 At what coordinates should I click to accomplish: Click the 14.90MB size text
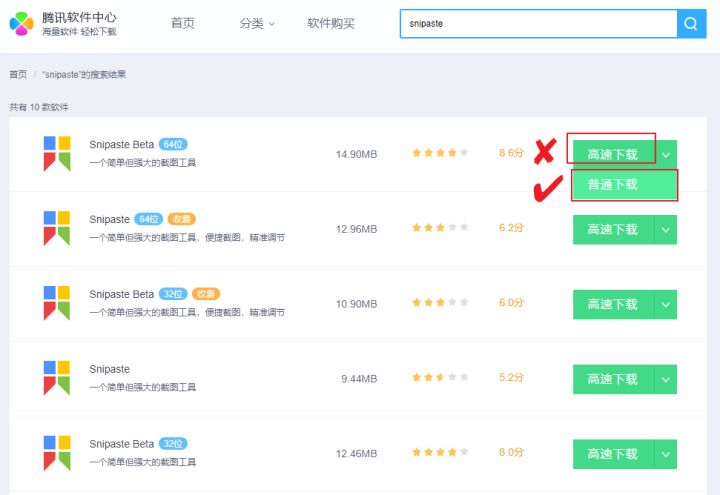[356, 154]
